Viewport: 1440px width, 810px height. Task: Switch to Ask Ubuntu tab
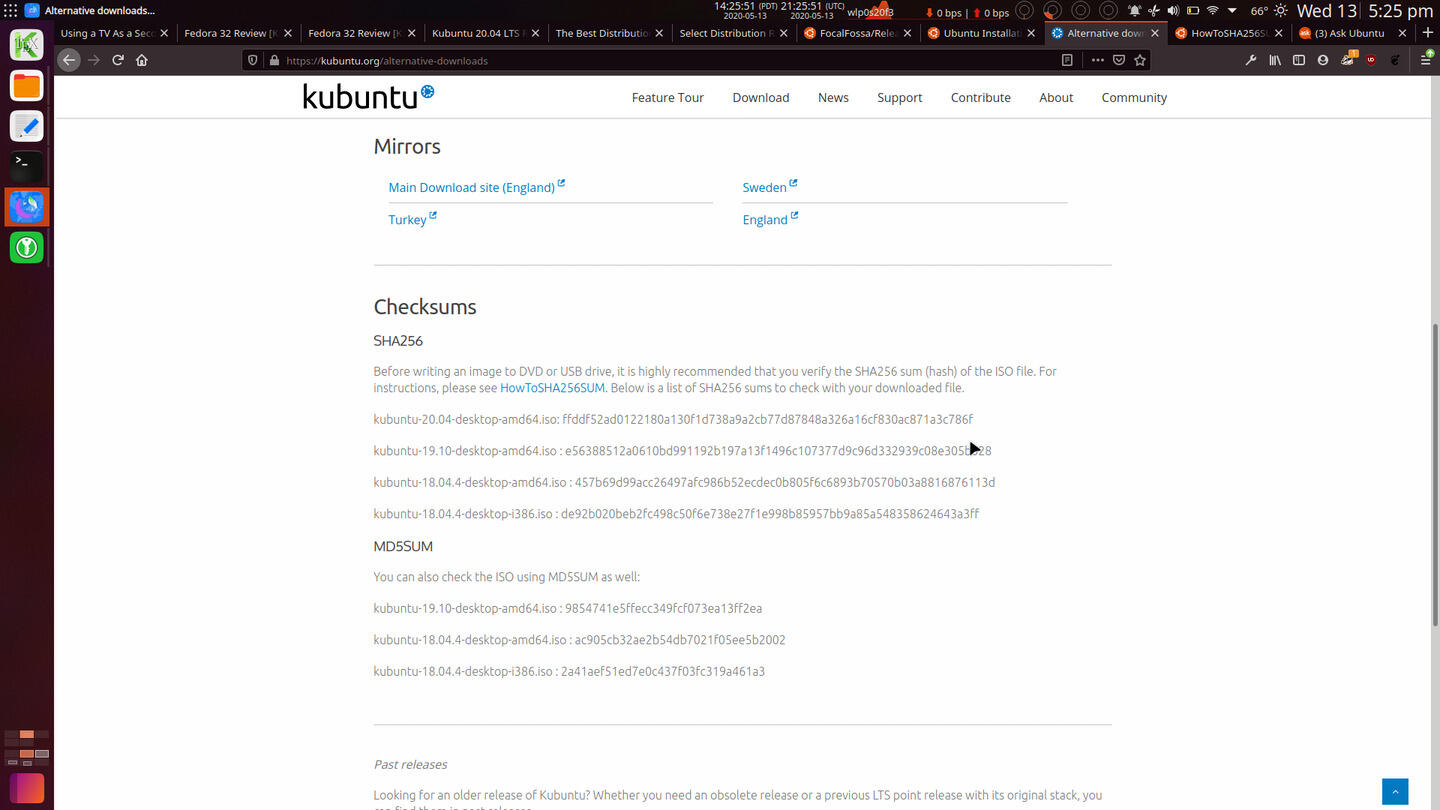tap(1351, 33)
